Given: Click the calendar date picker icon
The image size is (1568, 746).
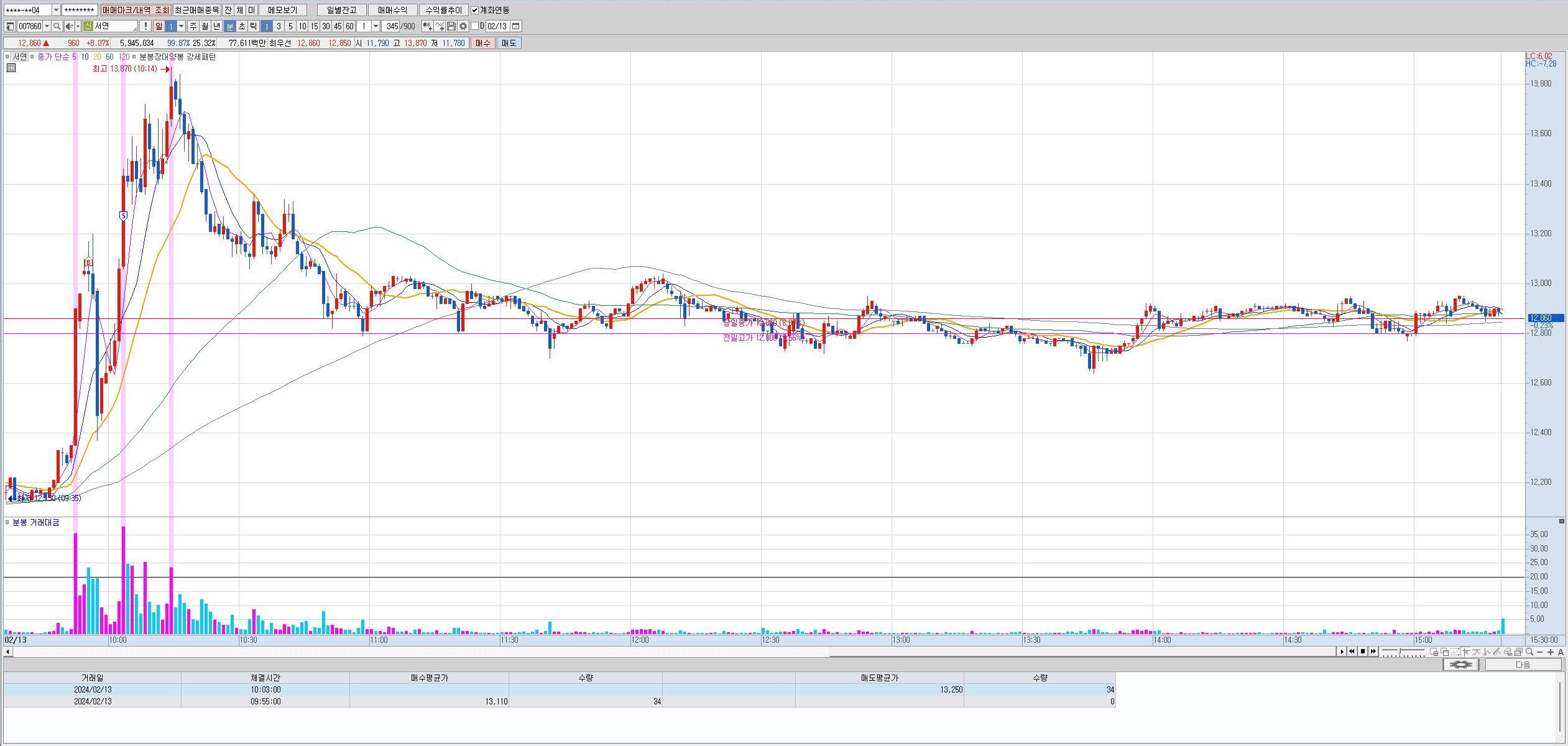Looking at the screenshot, I should 516,26.
